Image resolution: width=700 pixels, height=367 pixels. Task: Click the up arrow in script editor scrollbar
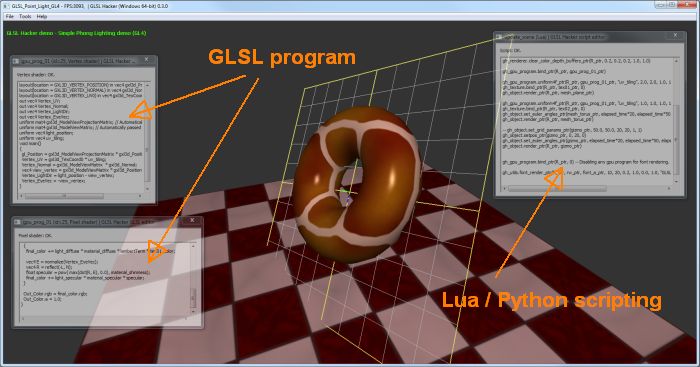676,60
